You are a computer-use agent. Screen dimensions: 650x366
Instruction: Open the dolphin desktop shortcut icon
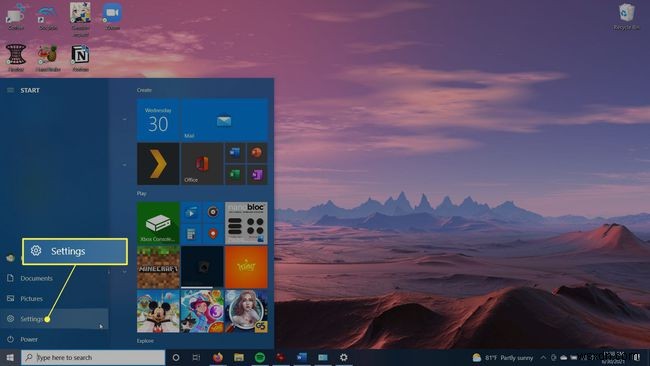point(48,17)
